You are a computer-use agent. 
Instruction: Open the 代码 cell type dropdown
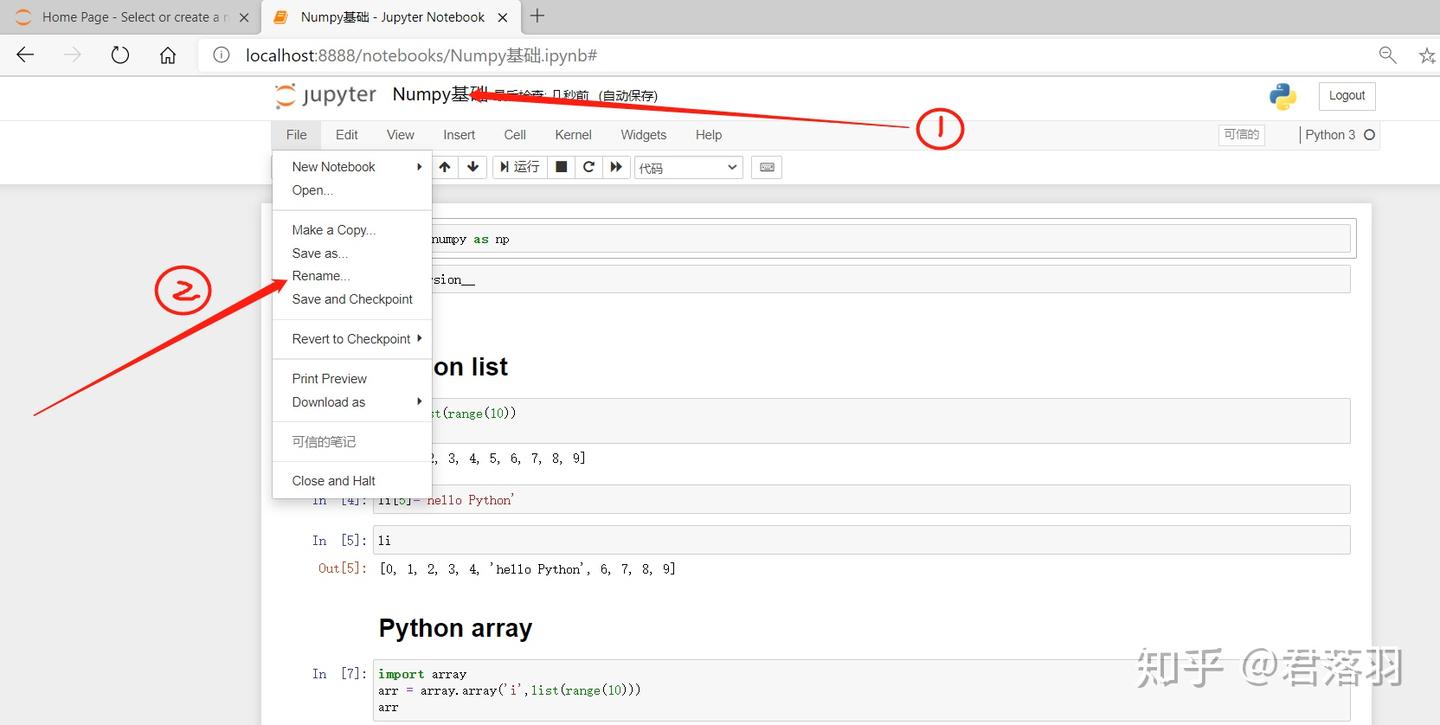click(688, 167)
